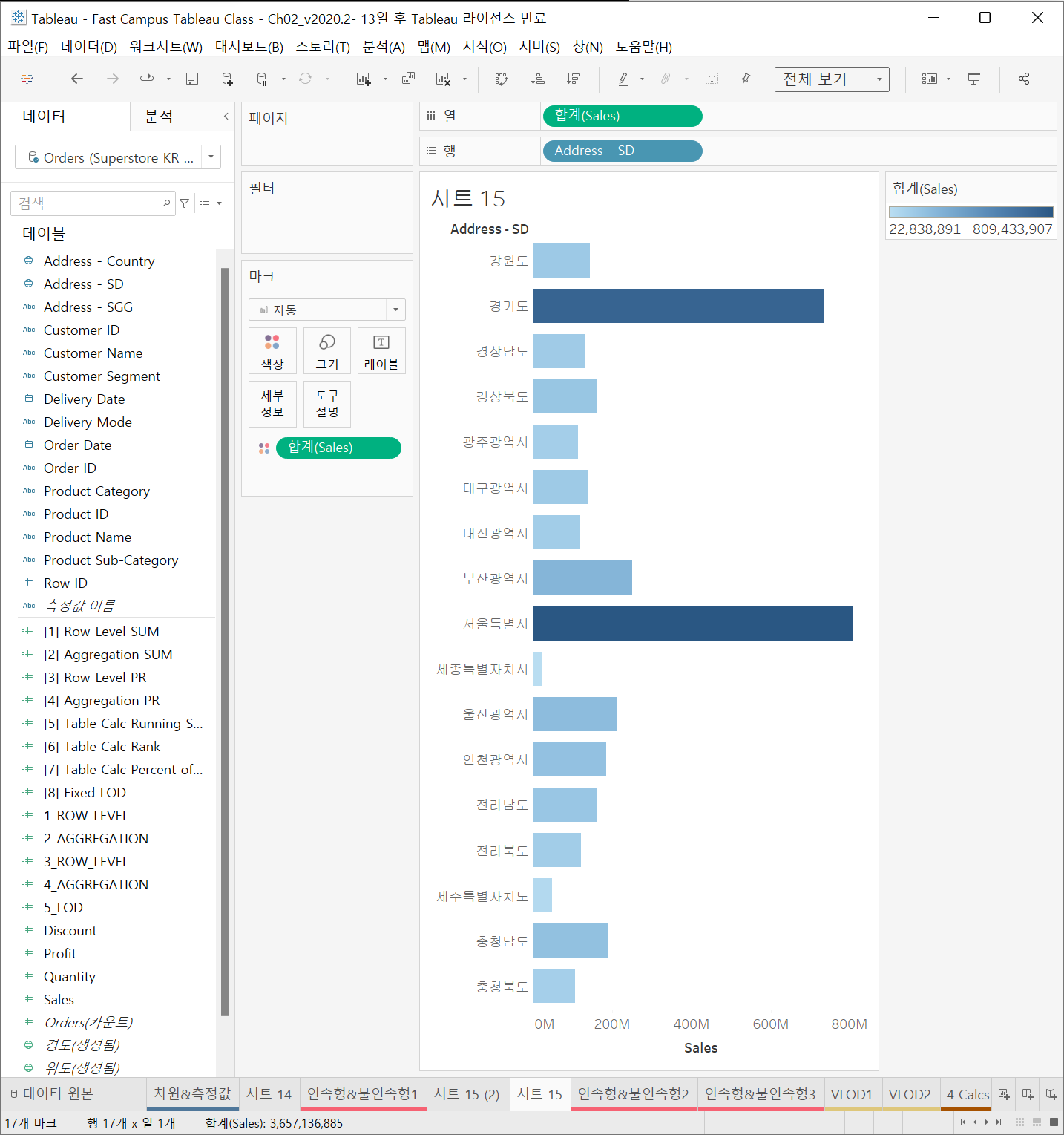1064x1135 pixels.
Task: Click the filter fields funnel icon
Action: 185,203
